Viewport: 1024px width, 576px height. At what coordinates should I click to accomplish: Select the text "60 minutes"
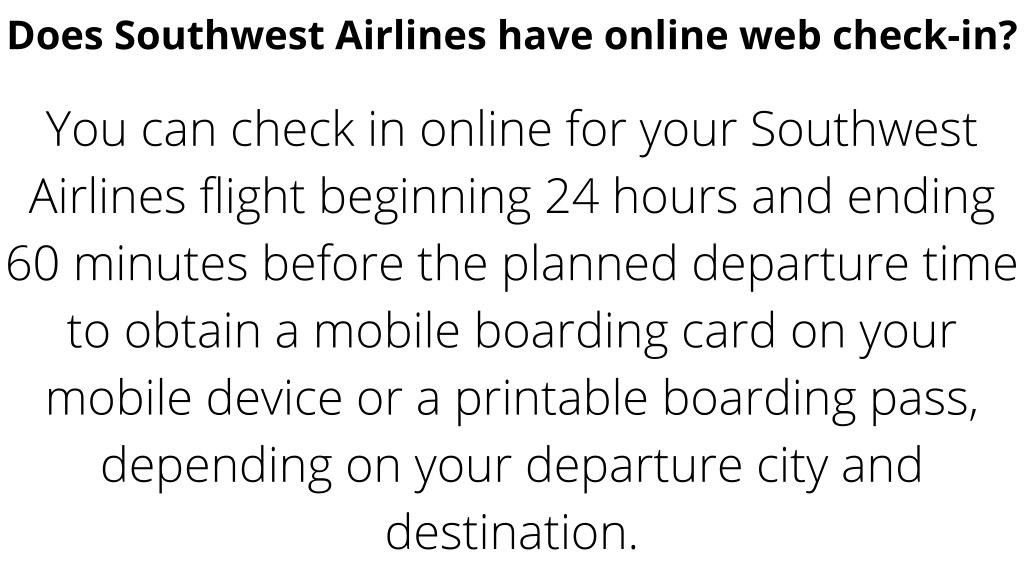point(127,263)
